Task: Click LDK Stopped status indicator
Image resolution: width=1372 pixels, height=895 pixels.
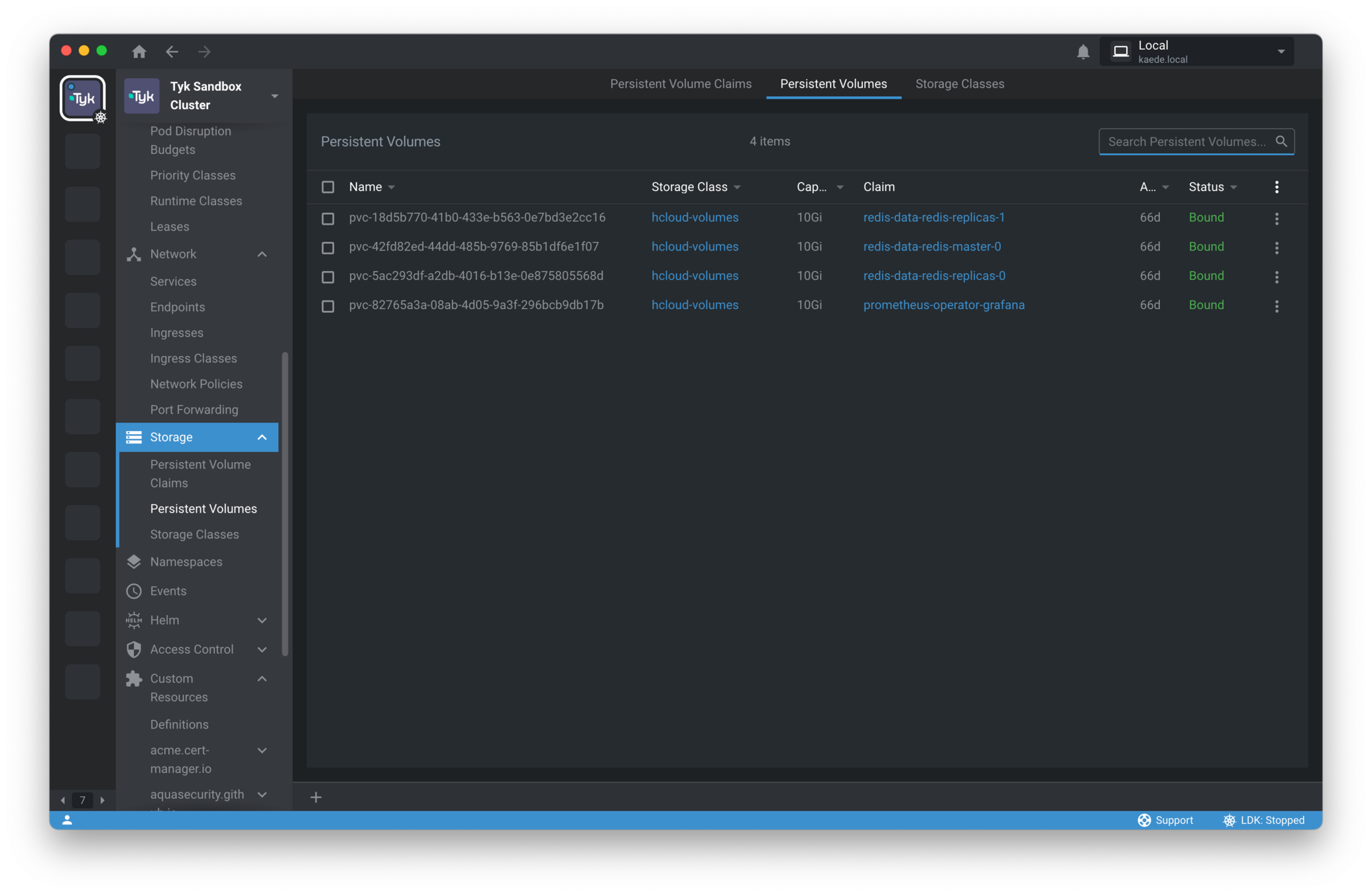Action: click(1263, 820)
